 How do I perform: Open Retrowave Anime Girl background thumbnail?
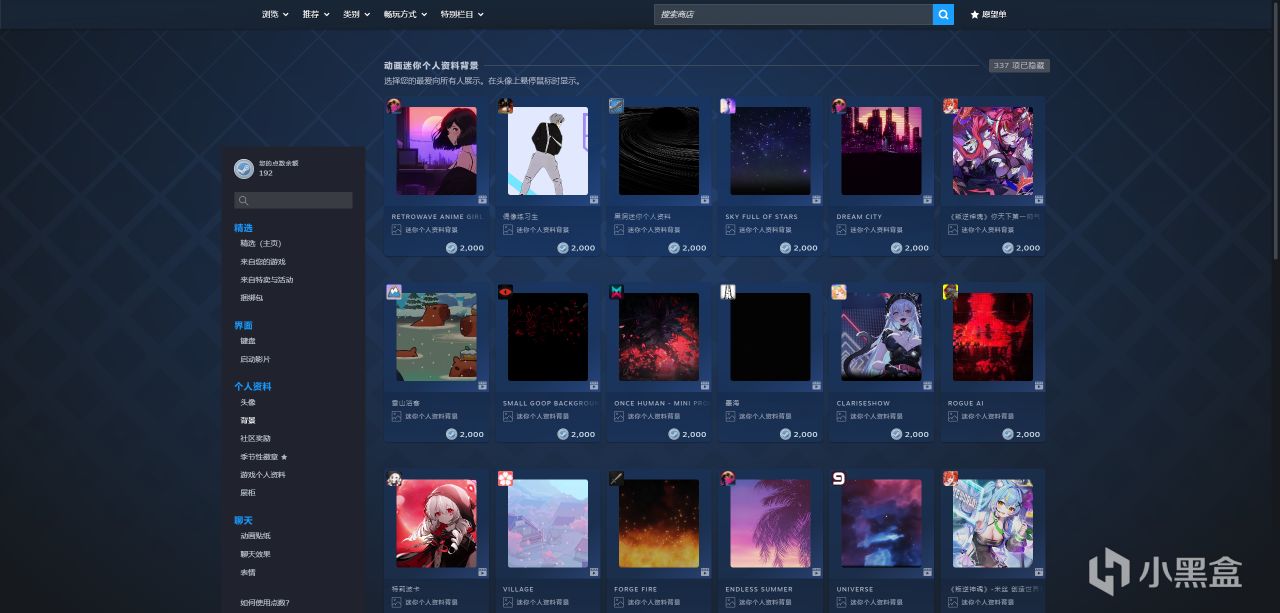[x=436, y=151]
